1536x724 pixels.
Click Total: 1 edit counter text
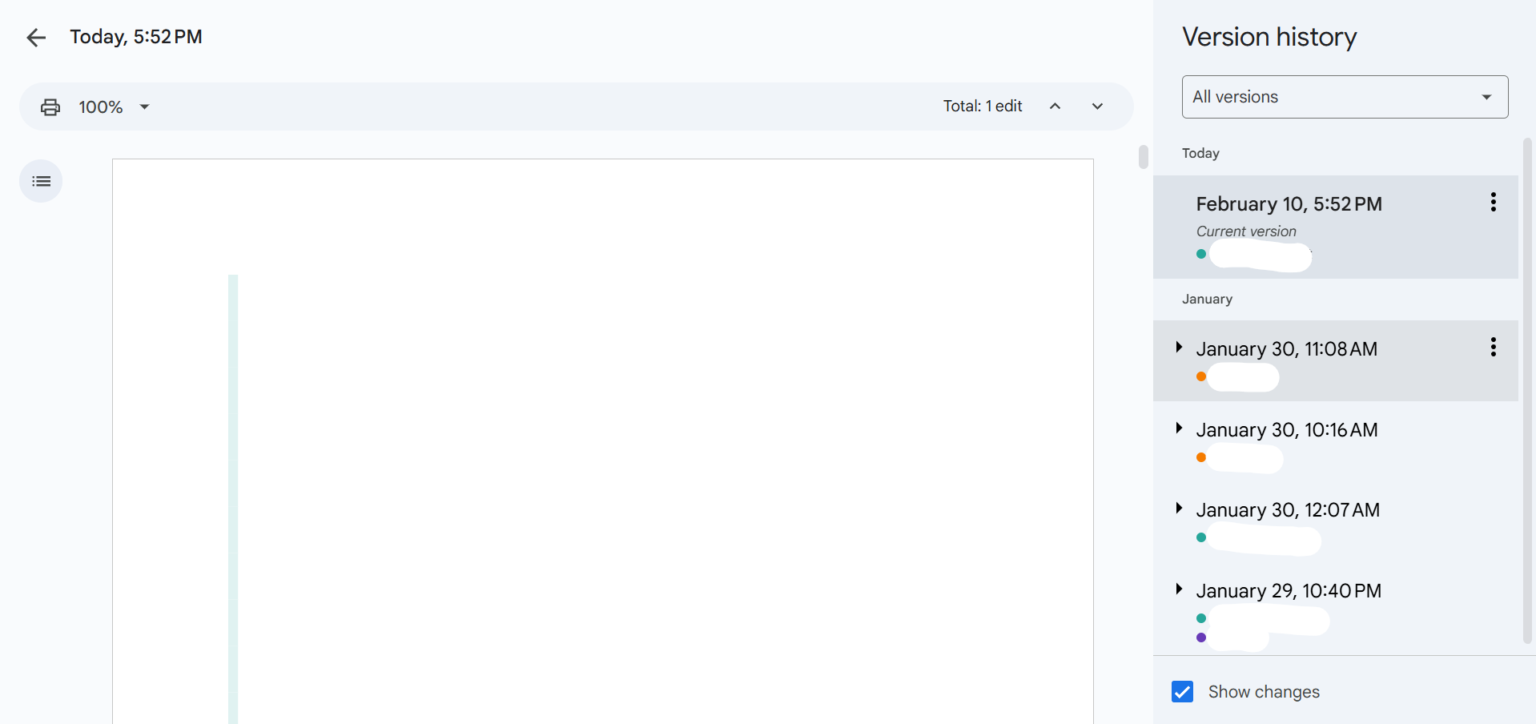tap(982, 105)
